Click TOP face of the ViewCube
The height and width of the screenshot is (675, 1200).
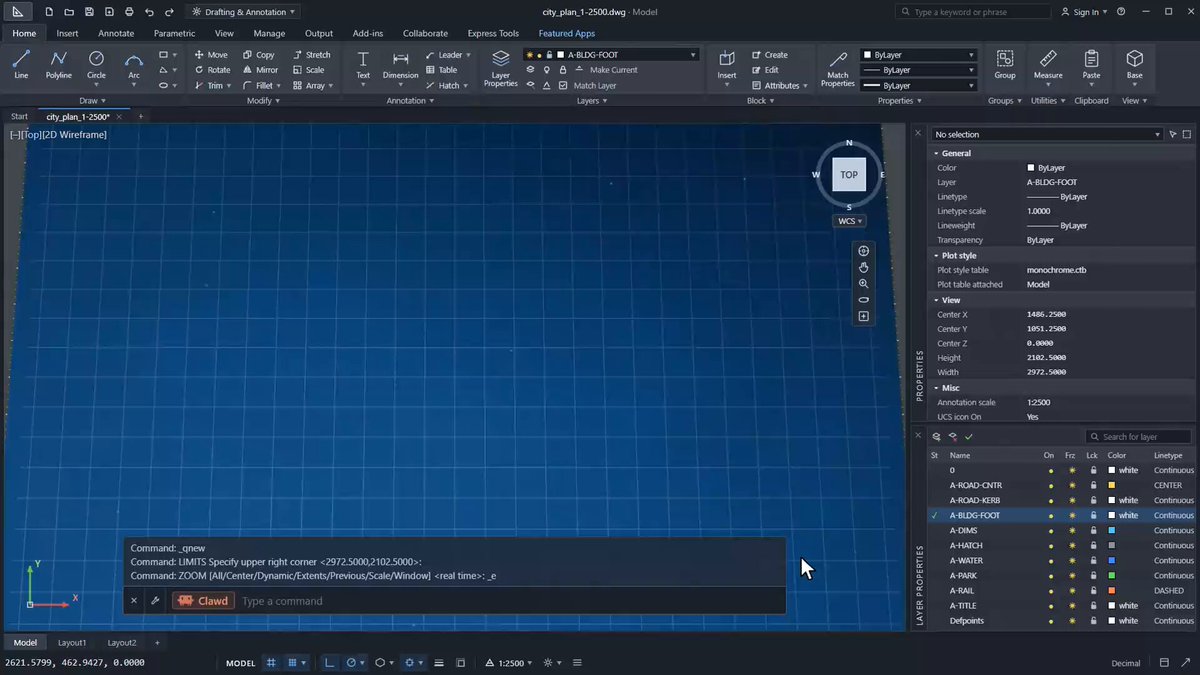[849, 174]
